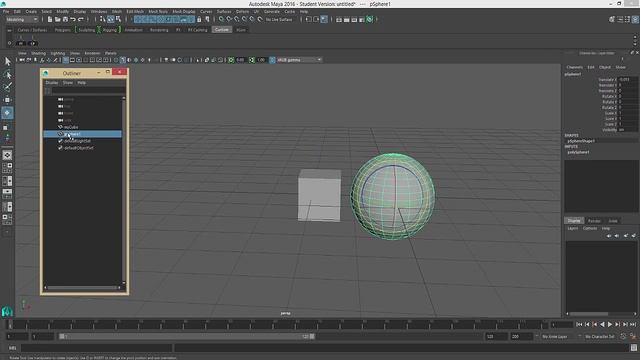640x360 pixels.
Task: Open Render Settings from green icon
Action: pyautogui.click(x=369, y=19)
